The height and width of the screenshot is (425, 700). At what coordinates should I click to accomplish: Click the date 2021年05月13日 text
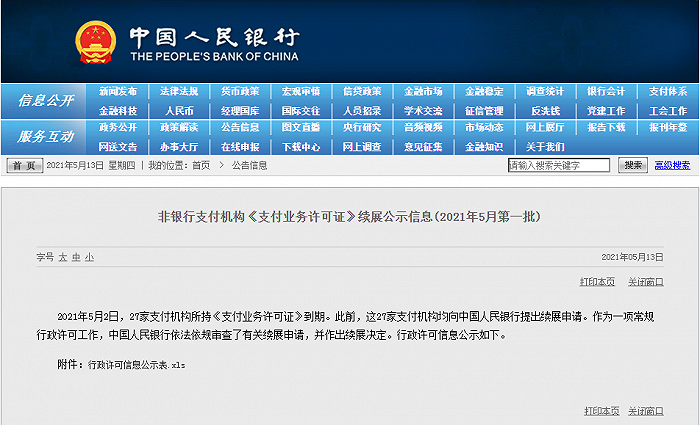click(632, 257)
